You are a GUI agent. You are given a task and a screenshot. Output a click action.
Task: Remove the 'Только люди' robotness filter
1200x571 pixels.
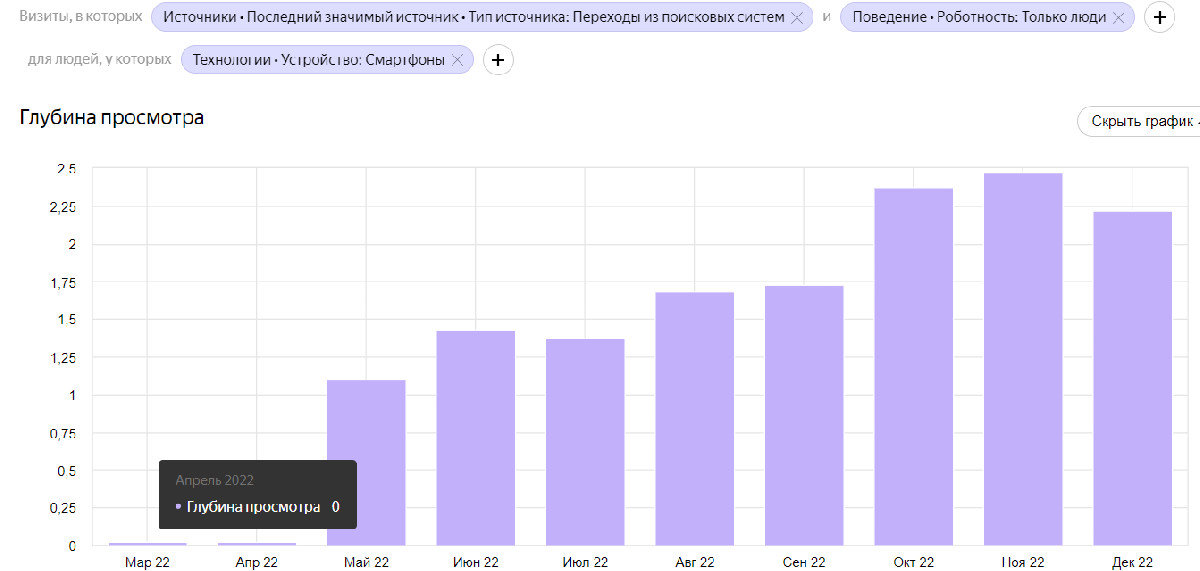coord(1119,18)
